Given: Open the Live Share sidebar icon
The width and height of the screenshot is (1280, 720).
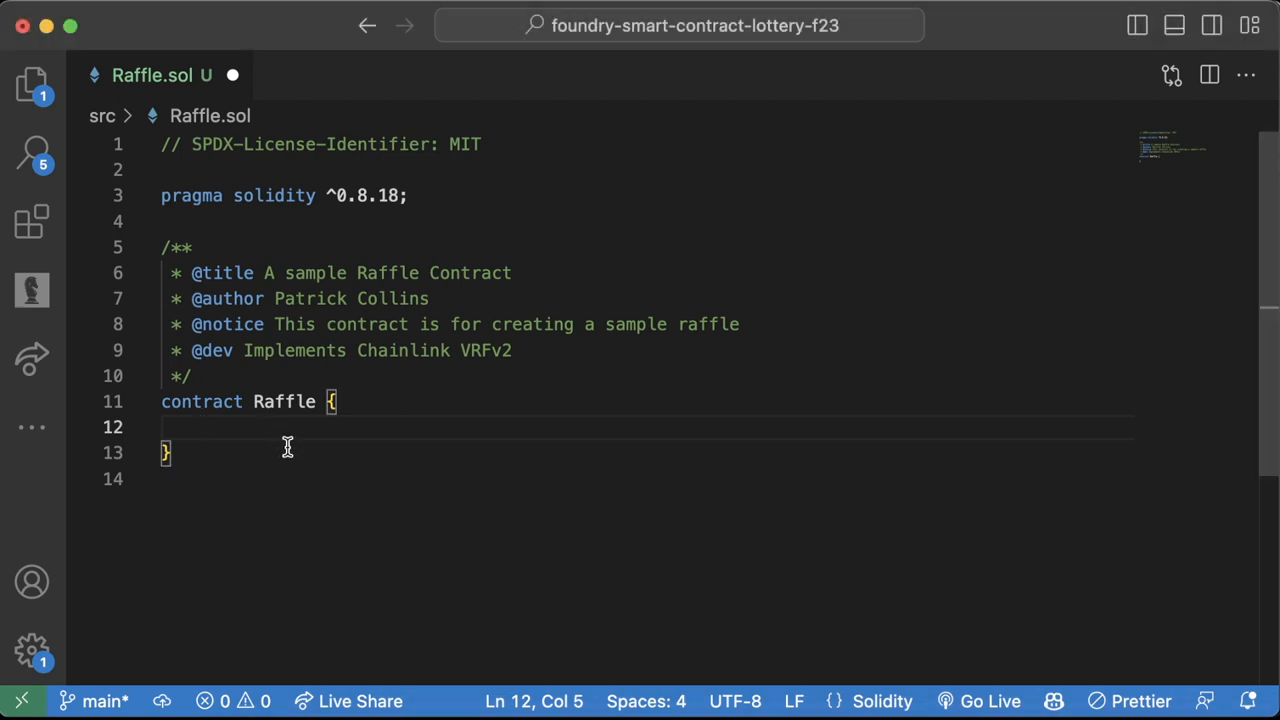Looking at the screenshot, I should tap(32, 359).
